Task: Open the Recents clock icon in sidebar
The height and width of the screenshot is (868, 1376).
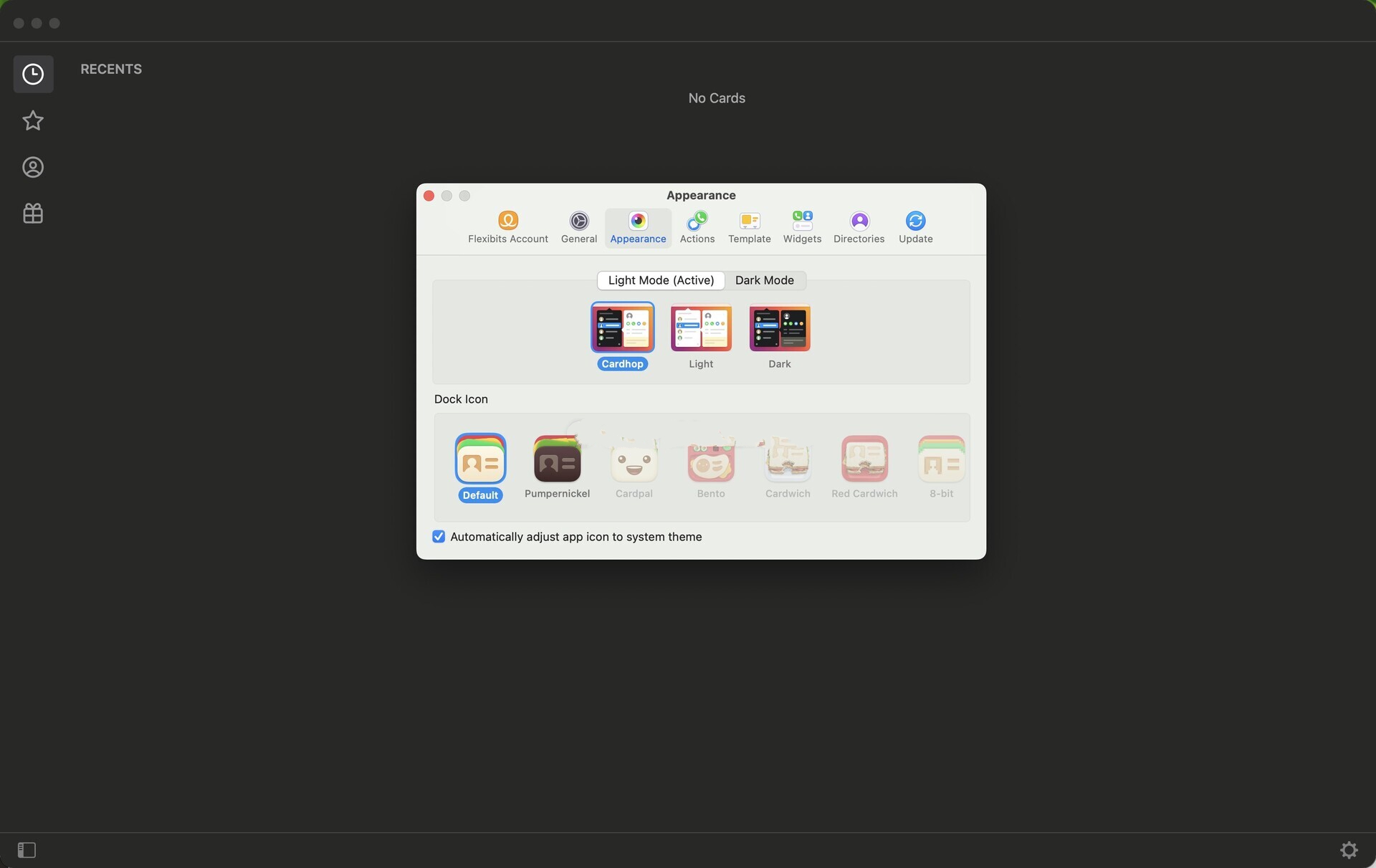Action: 33,74
